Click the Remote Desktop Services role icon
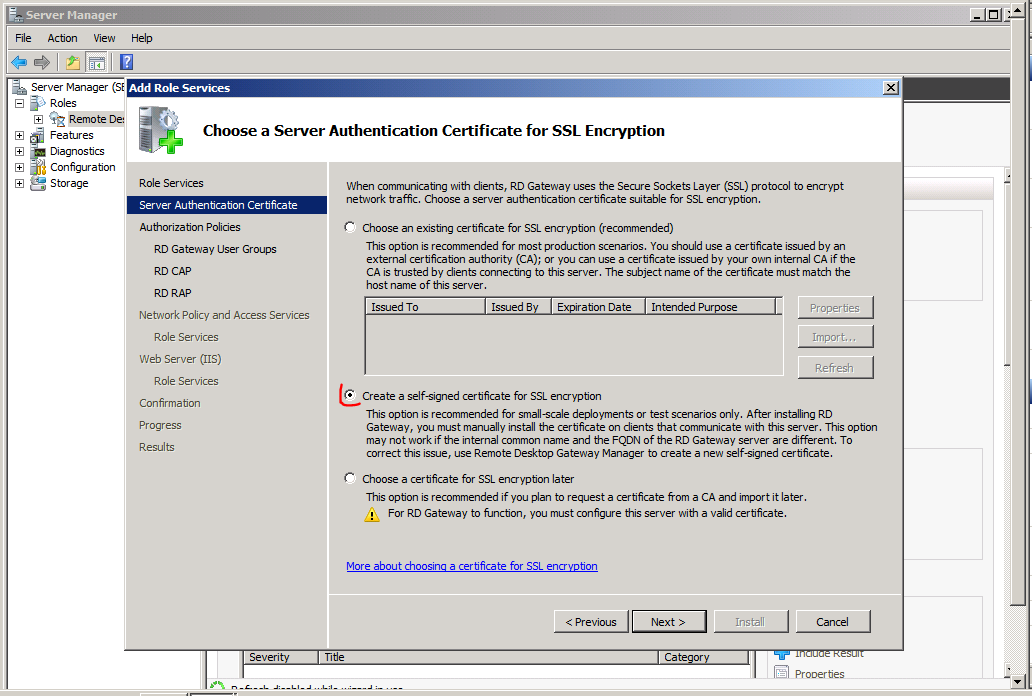The image size is (1032, 696). (x=57, y=119)
